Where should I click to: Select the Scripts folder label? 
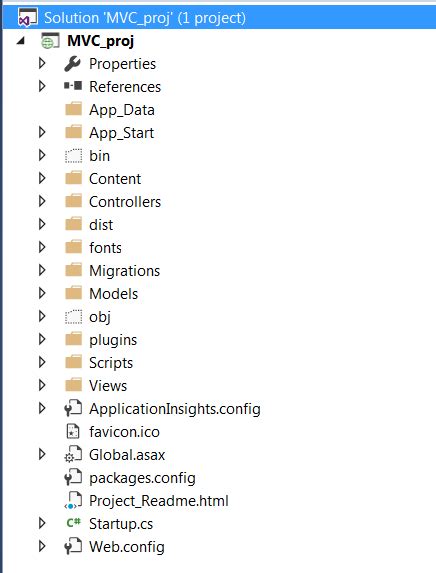click(111, 363)
